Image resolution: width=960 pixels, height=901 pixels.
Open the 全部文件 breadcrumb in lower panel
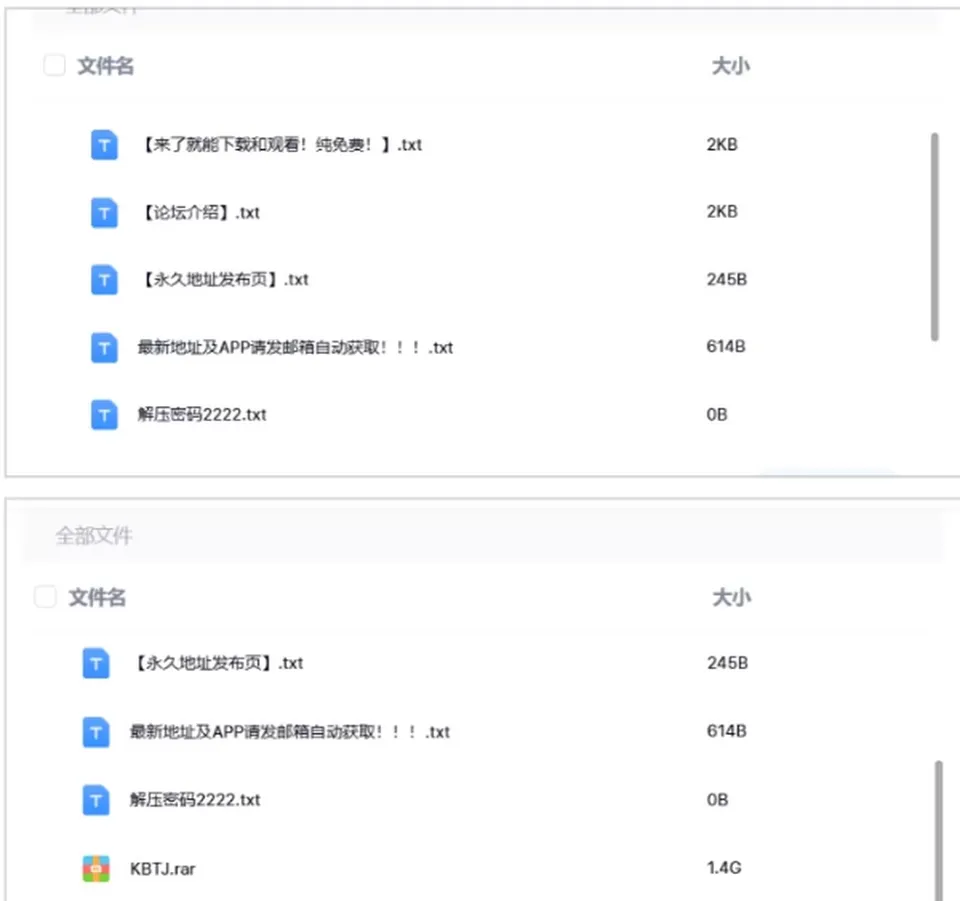click(94, 536)
